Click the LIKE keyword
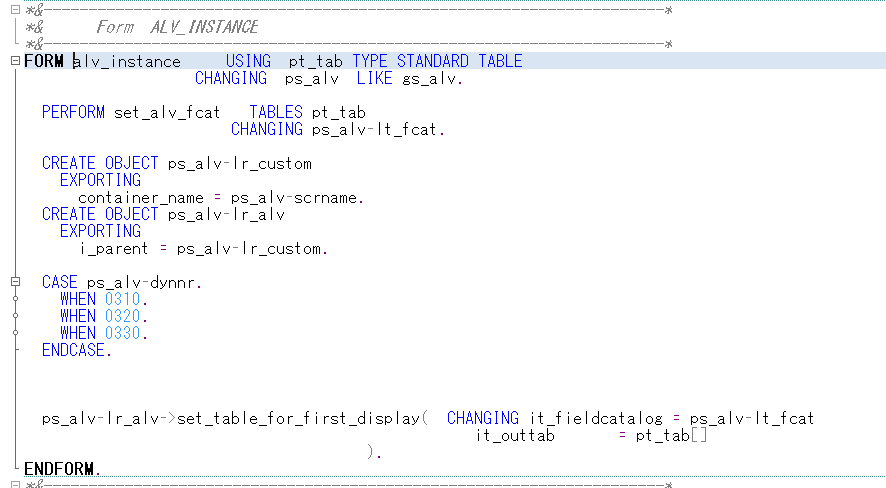886x488 pixels. [374, 78]
